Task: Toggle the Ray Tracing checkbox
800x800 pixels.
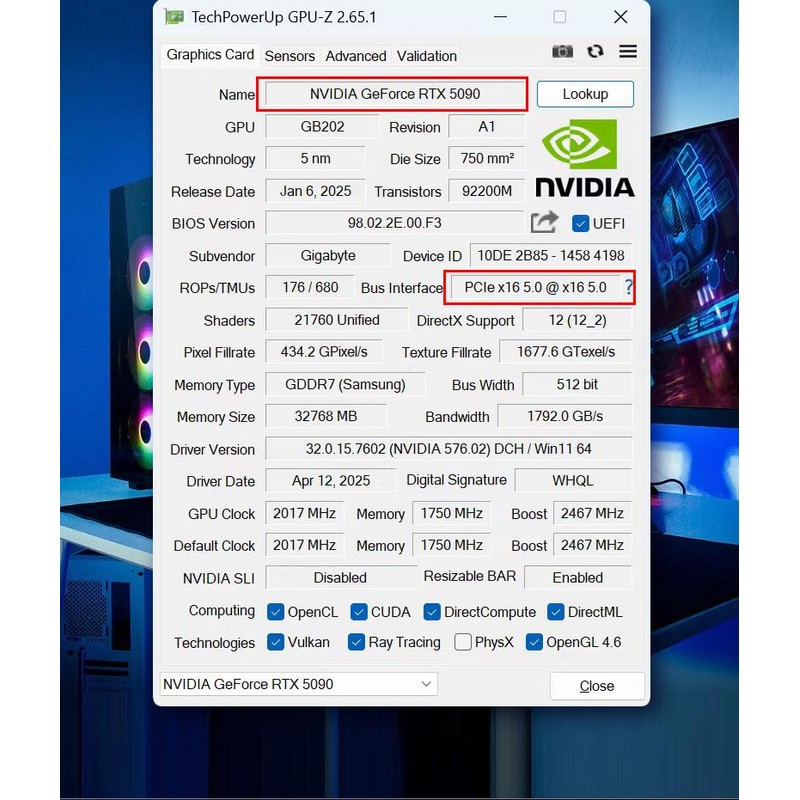Action: 356,642
